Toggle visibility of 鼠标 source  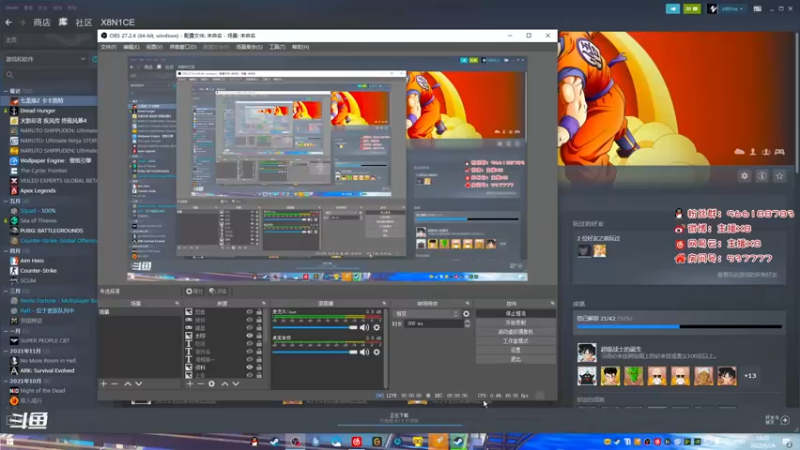(x=249, y=320)
